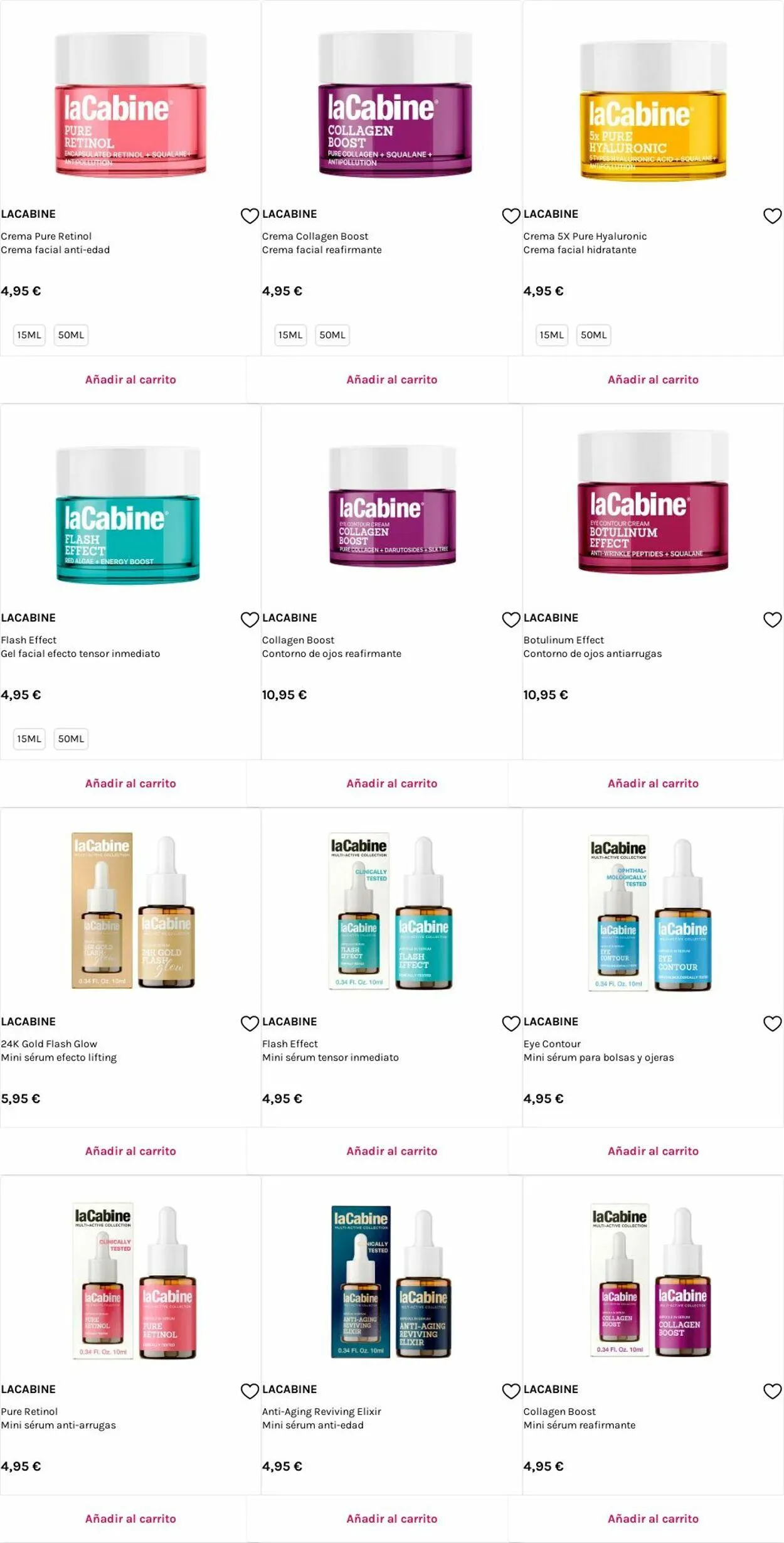784x1543 pixels.
Task: Save Eye Contour mini serum to favorites
Action: click(772, 1023)
